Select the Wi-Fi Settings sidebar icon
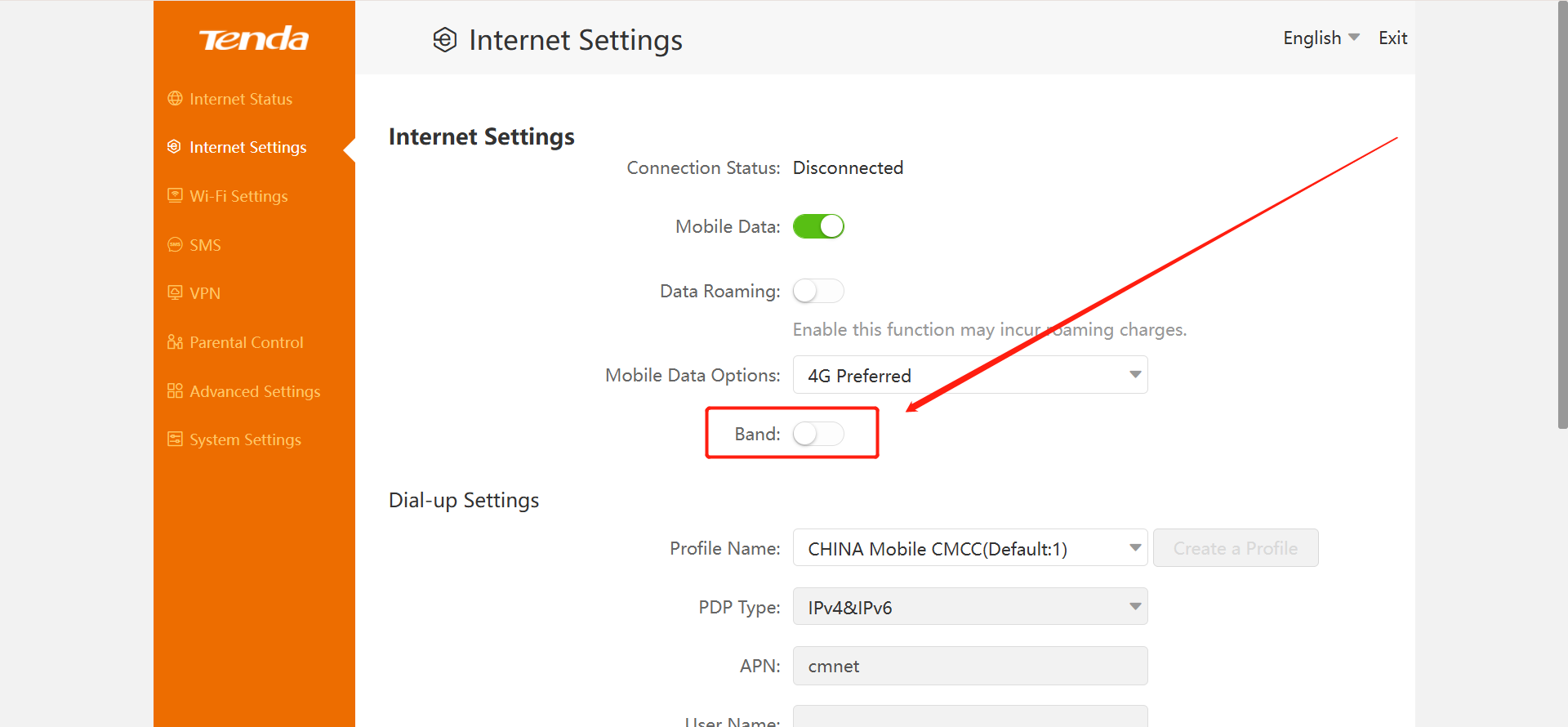The image size is (1568, 727). [175, 195]
